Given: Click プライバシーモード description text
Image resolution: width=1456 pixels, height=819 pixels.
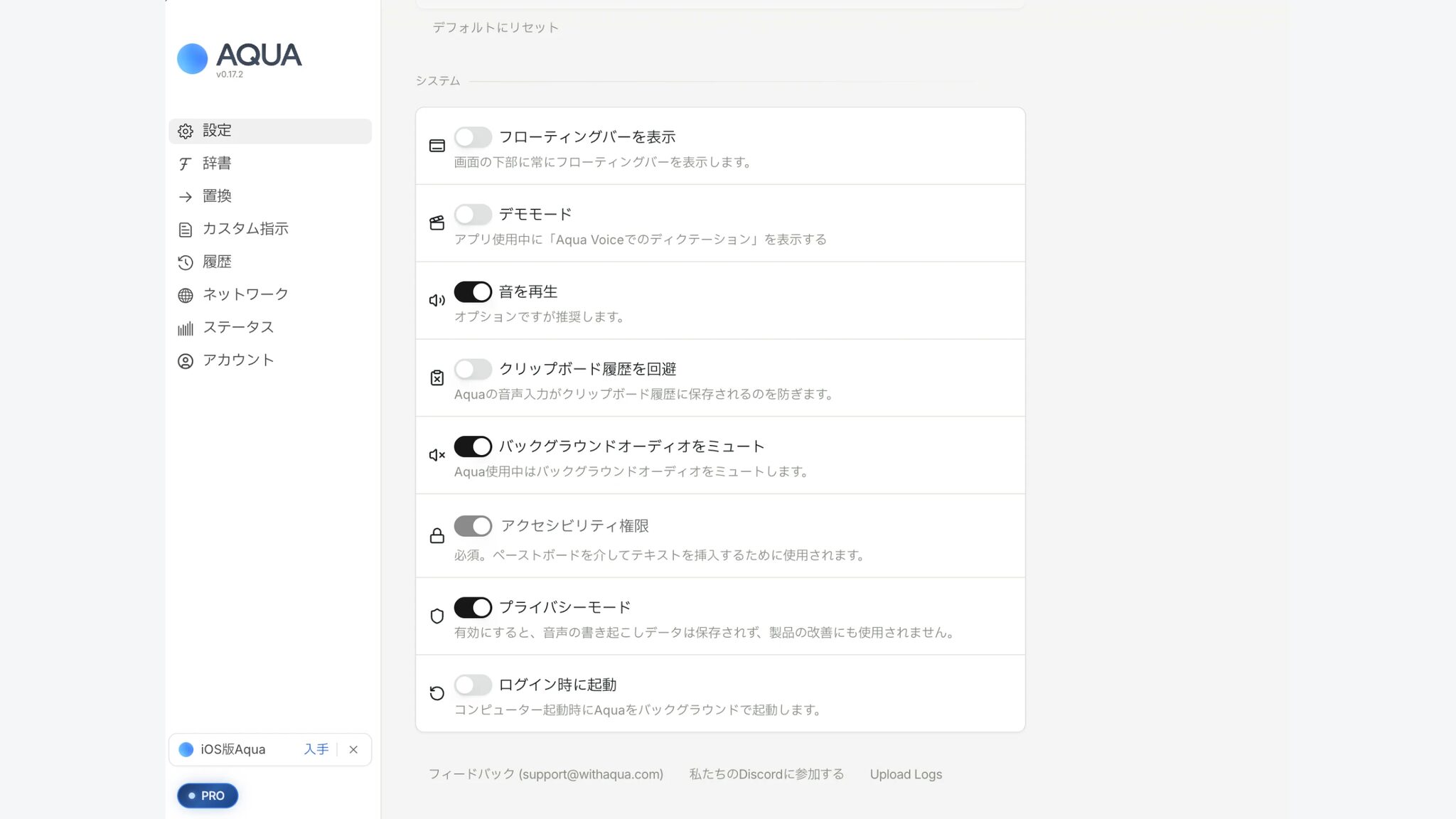Looking at the screenshot, I should coord(705,632).
